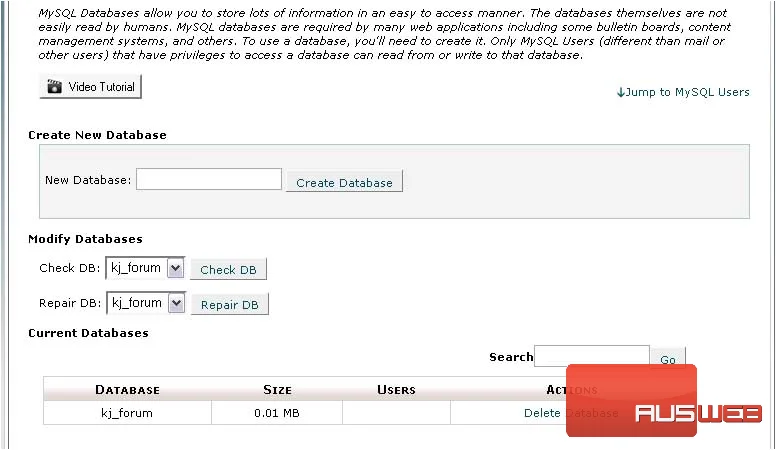This screenshot has width=776, height=450.
Task: Click the Users column header
Action: 396,390
